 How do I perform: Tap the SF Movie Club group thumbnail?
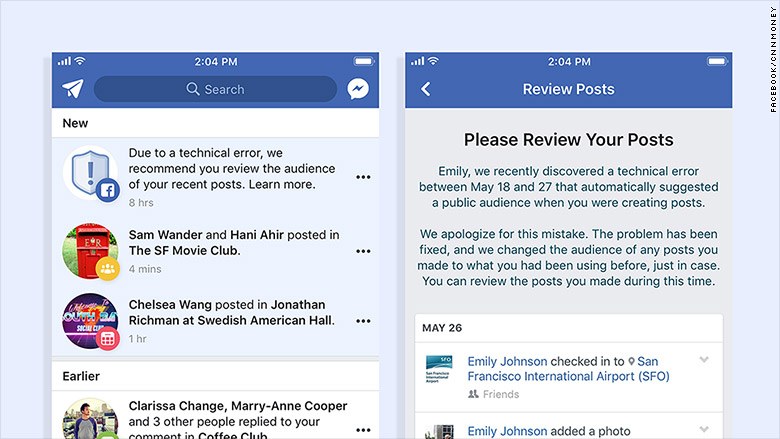(x=91, y=251)
